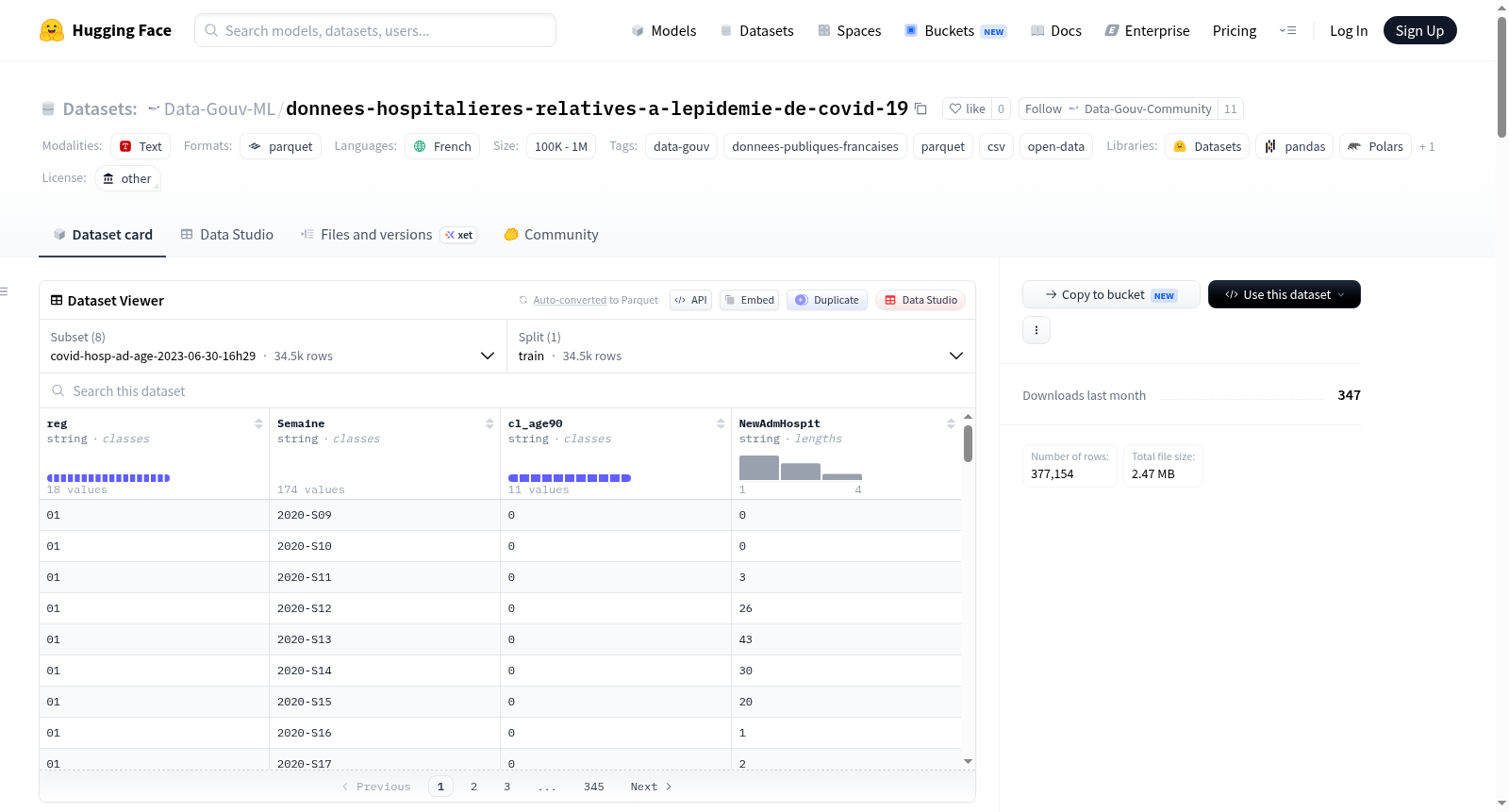This screenshot has height=812, width=1509.
Task: Duplicate this dataset
Action: point(827,300)
